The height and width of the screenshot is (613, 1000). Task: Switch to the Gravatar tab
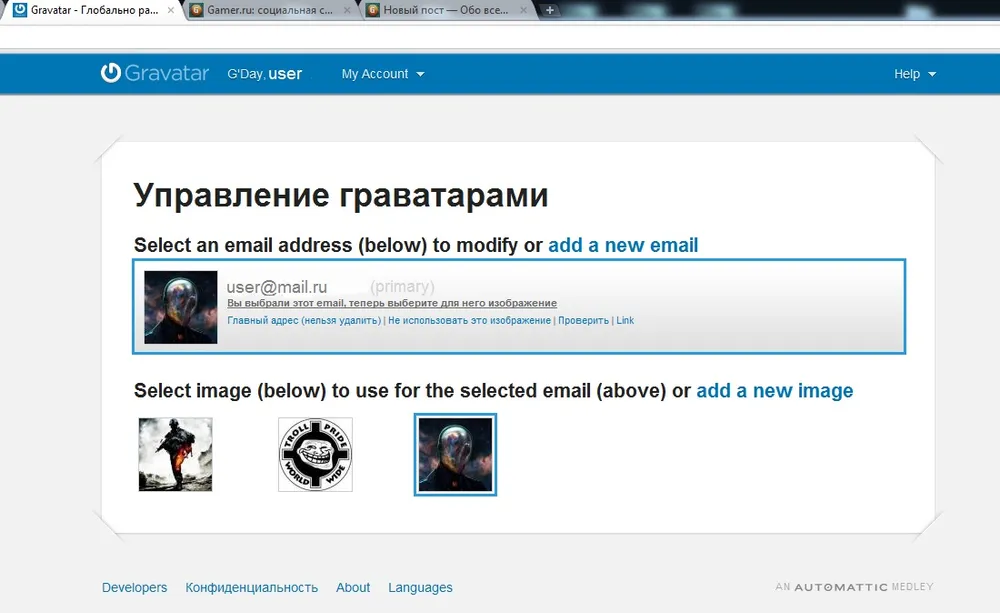coord(94,10)
